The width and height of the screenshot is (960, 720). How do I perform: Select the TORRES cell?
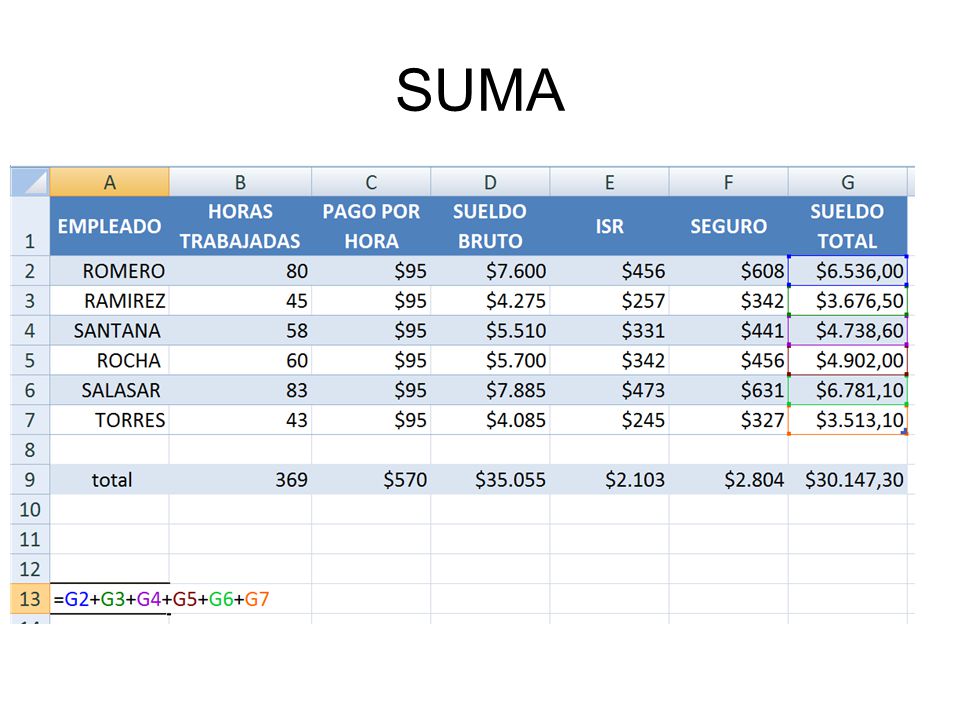coord(110,420)
